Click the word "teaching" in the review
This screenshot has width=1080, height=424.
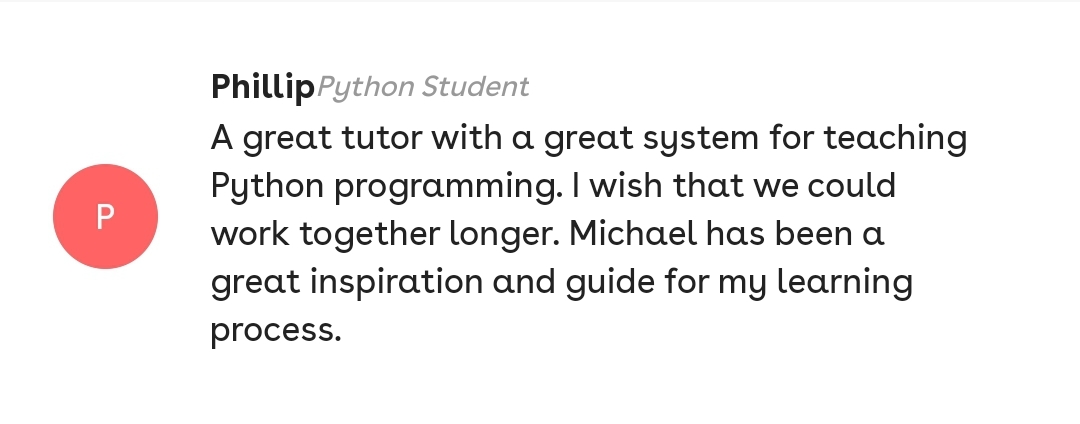click(895, 138)
